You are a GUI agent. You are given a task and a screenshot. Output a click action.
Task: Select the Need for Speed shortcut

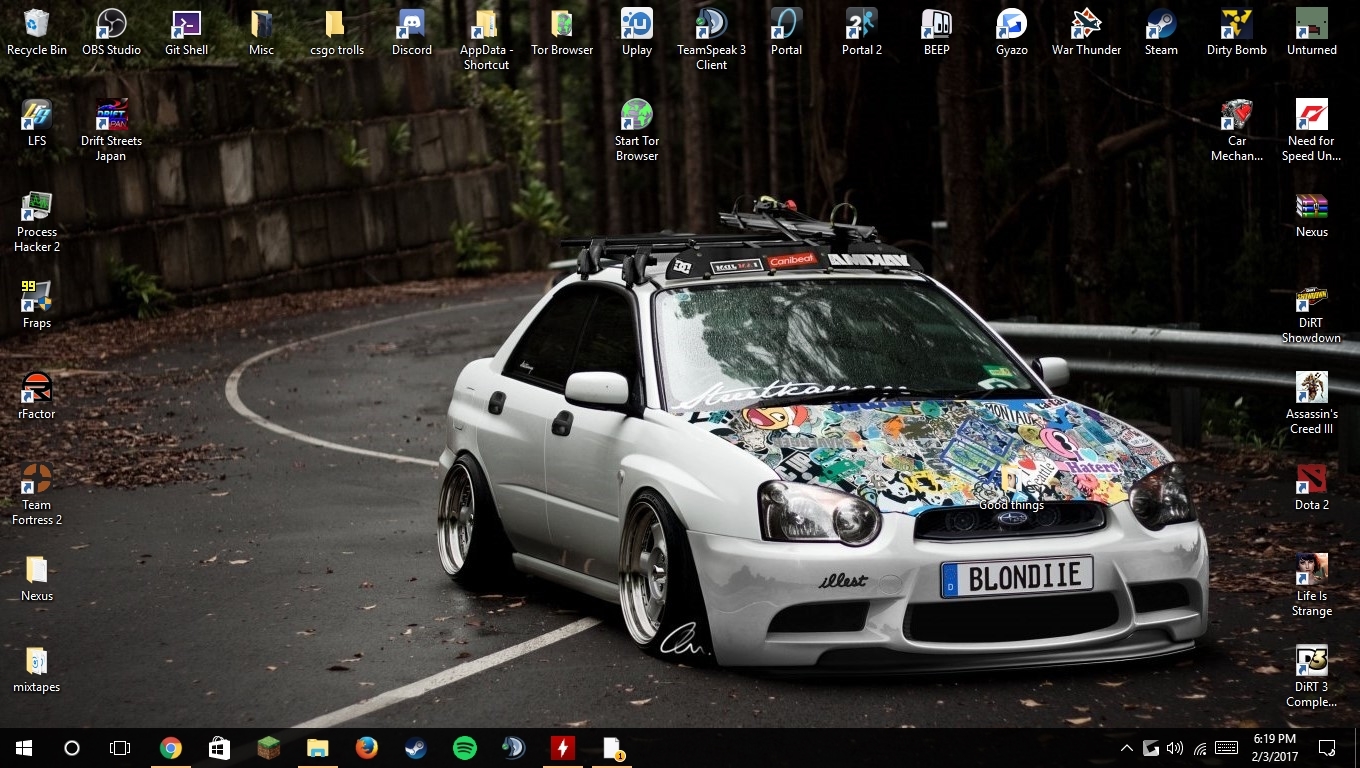click(1312, 130)
